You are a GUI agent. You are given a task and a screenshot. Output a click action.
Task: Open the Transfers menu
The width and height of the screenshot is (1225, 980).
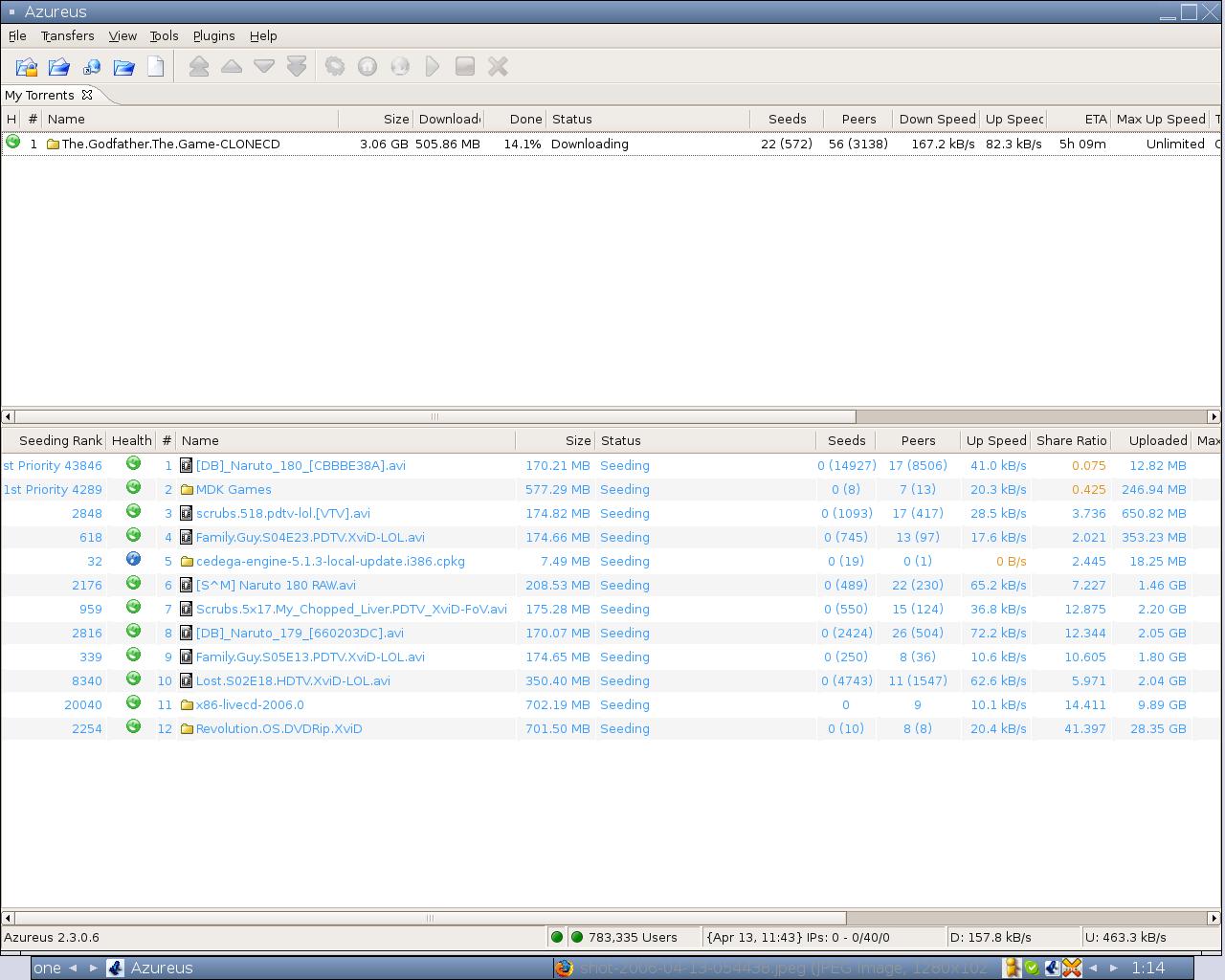[x=67, y=35]
